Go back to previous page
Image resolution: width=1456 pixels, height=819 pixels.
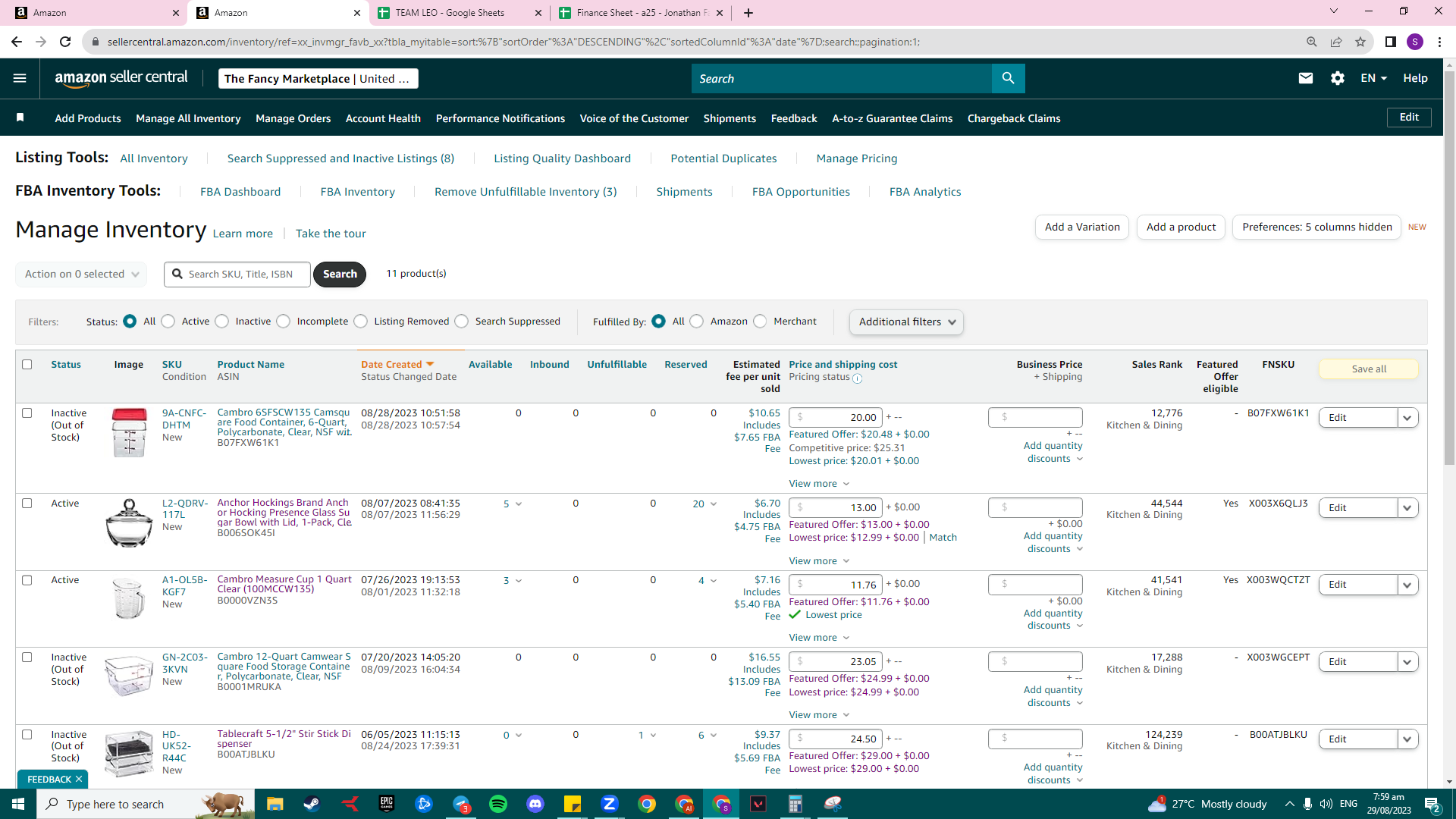pyautogui.click(x=17, y=42)
